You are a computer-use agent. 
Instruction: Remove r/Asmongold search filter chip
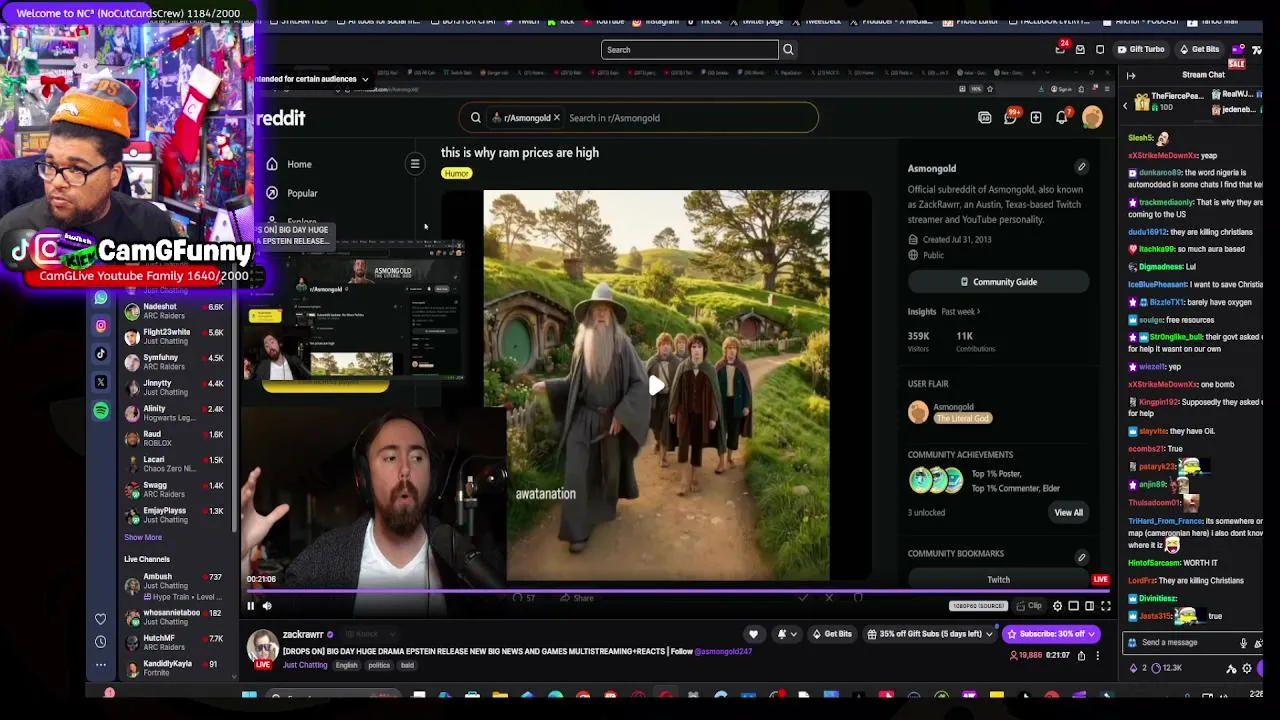click(557, 118)
